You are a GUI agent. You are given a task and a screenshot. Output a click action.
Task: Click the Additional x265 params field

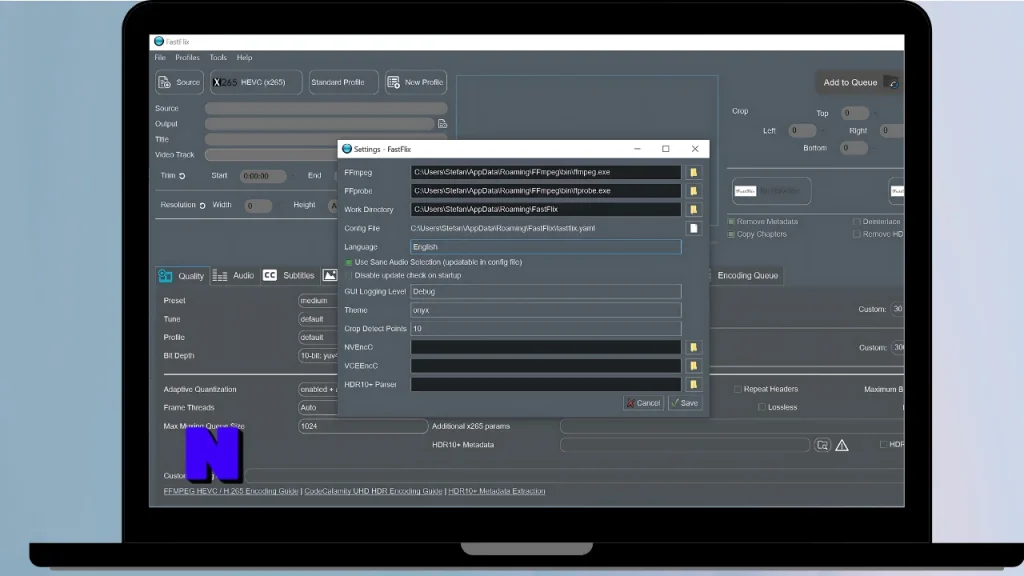click(x=731, y=426)
